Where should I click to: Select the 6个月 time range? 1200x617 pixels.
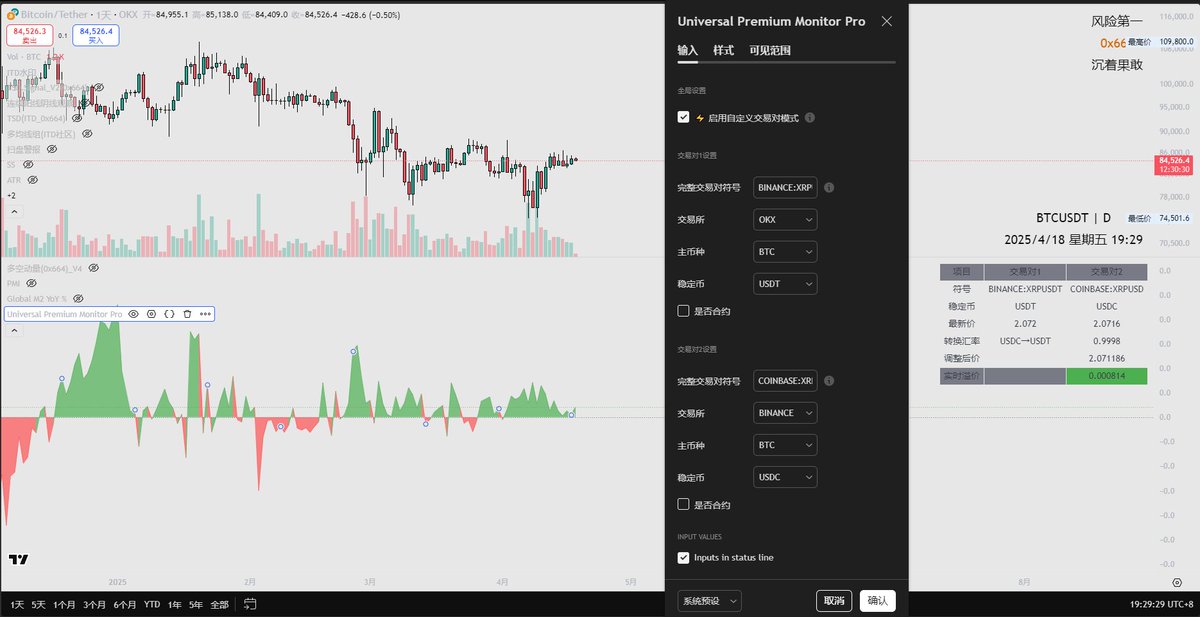point(125,604)
